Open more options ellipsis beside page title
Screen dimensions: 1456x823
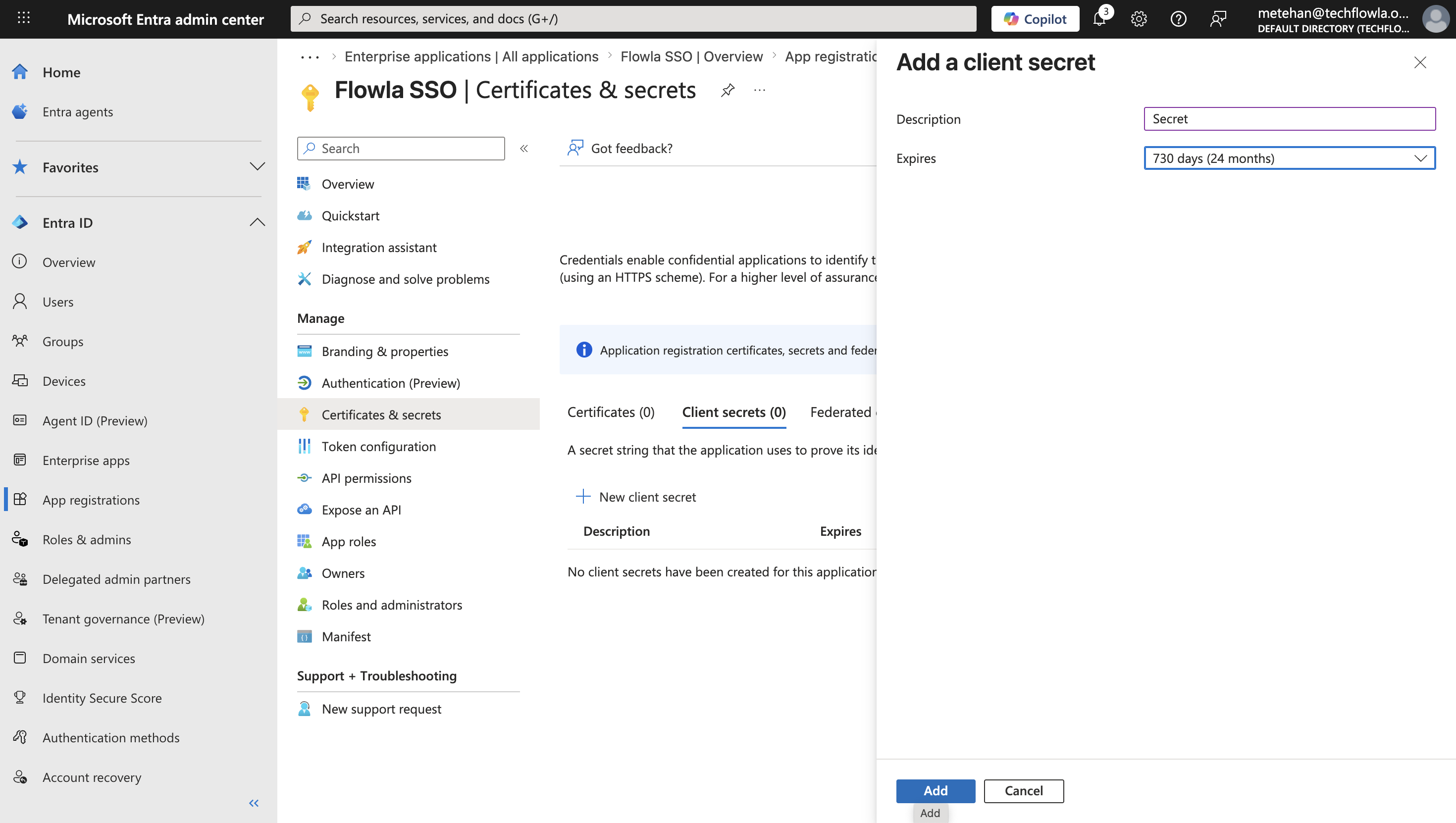pos(759,90)
